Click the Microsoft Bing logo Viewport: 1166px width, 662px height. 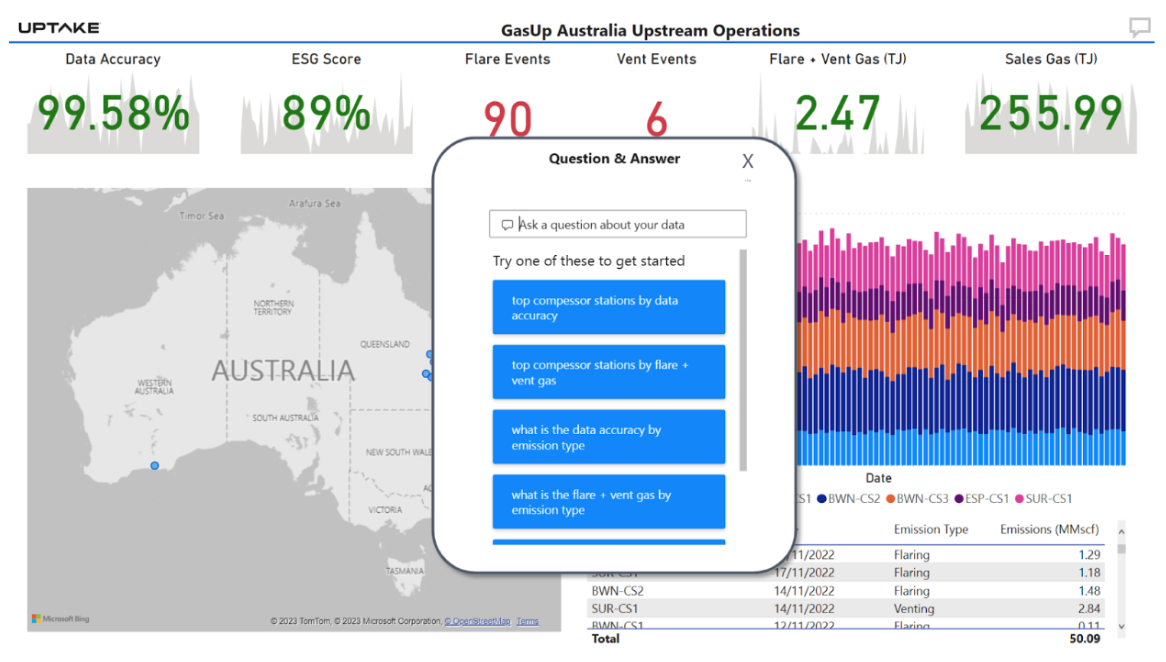(x=61, y=619)
